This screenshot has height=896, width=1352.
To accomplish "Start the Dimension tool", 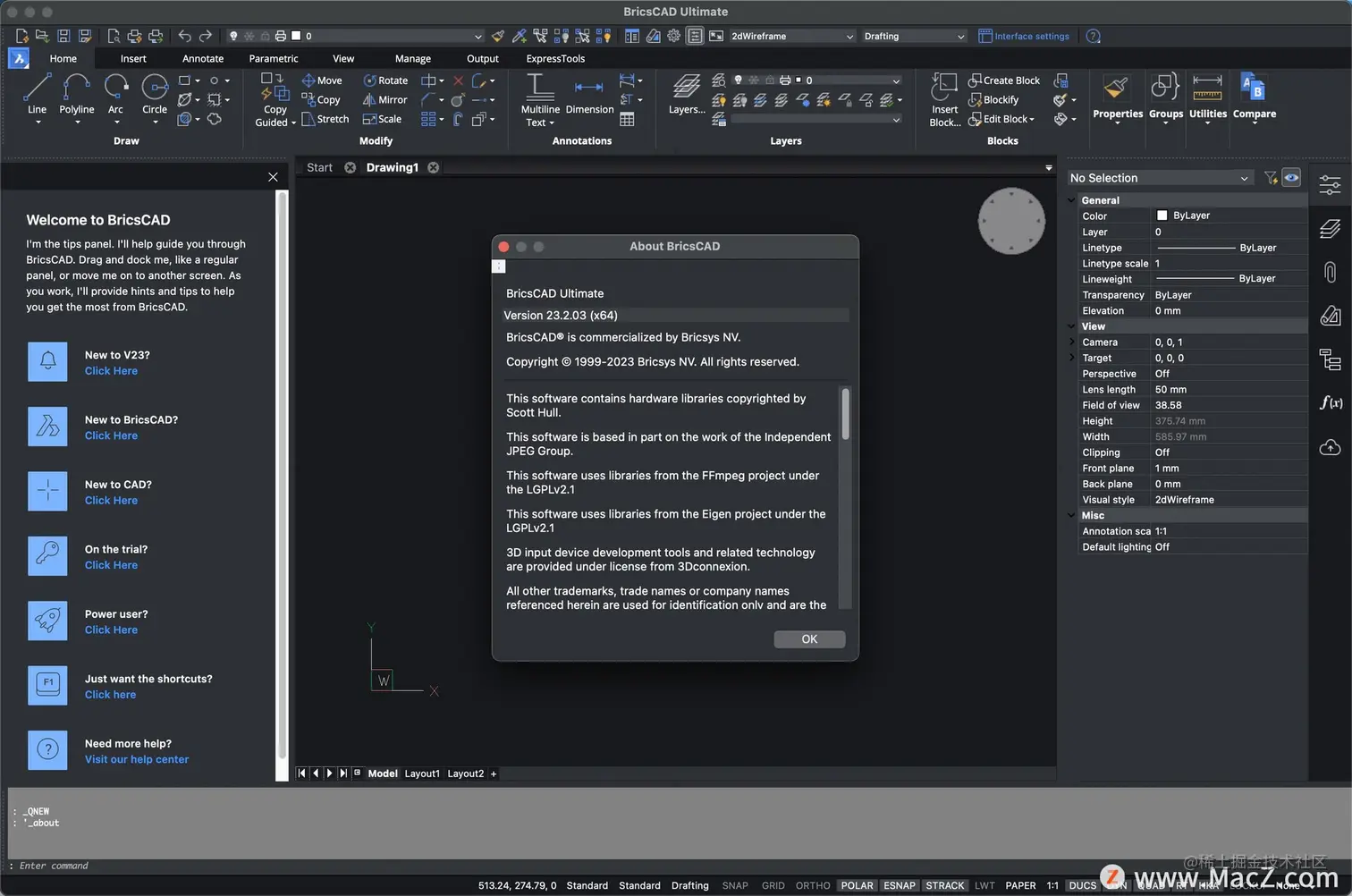I will pyautogui.click(x=589, y=95).
